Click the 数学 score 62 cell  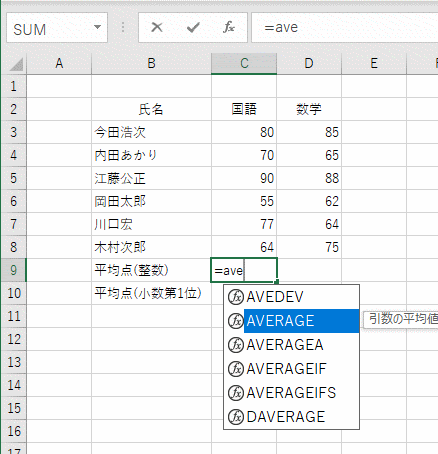pos(309,201)
